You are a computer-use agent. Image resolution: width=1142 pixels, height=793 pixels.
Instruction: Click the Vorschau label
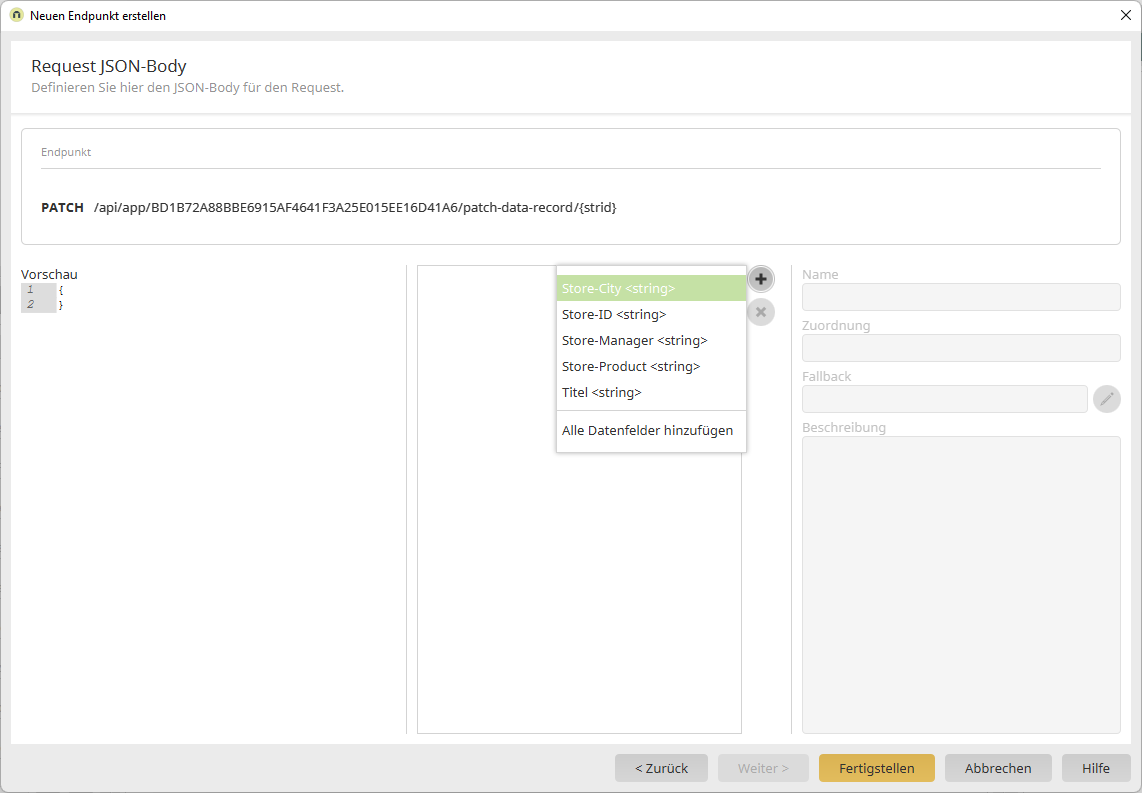[49, 275]
